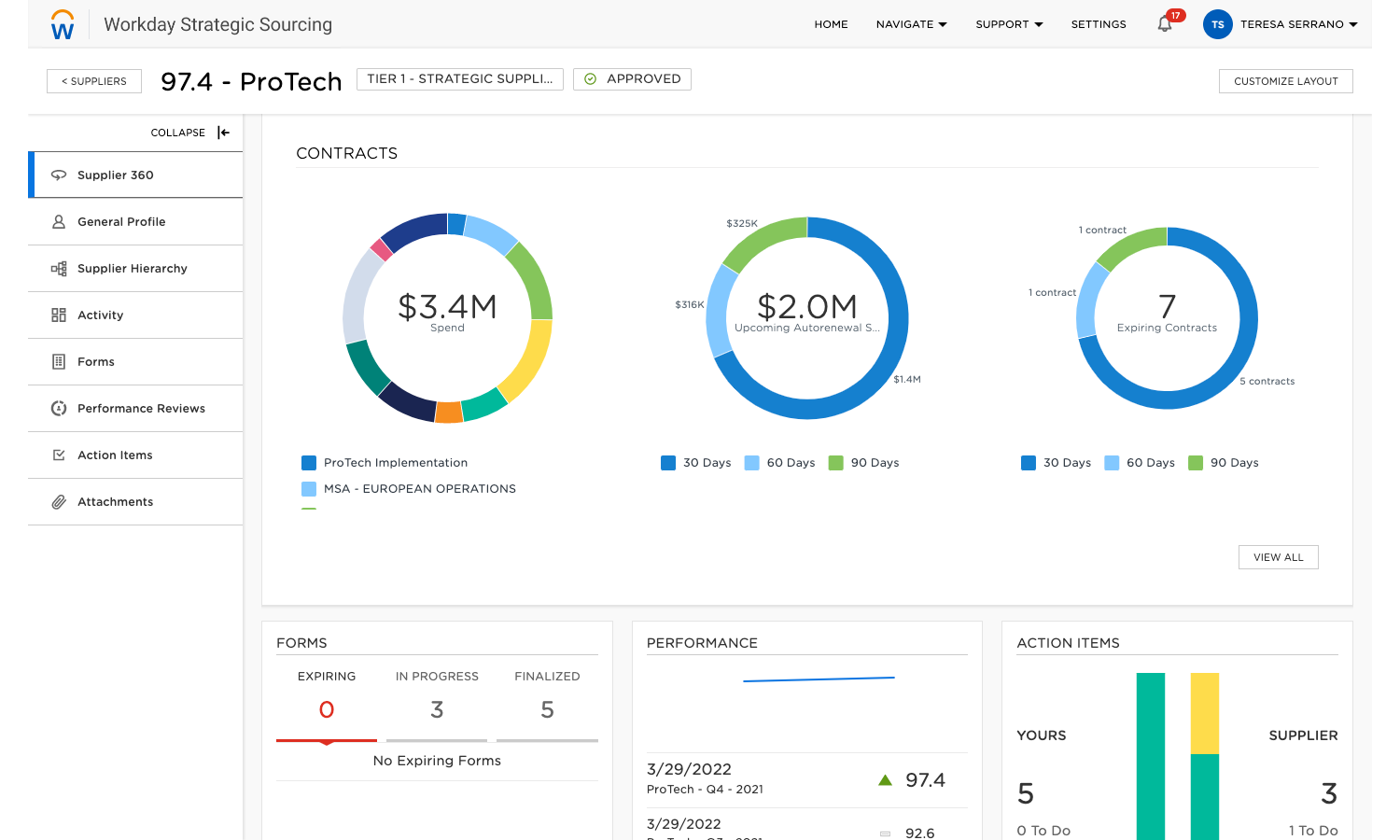Image resolution: width=1400 pixels, height=840 pixels.
Task: Click Collapse sidebar label
Action: click(178, 133)
